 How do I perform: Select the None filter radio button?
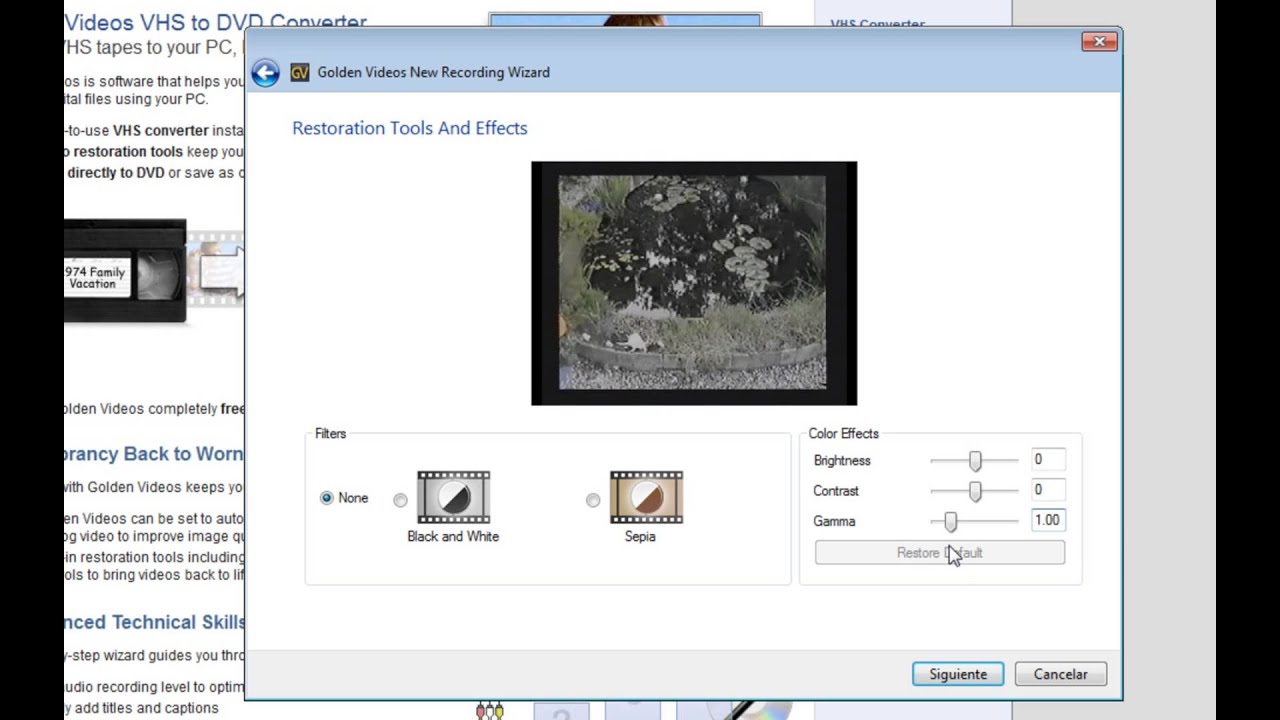click(326, 498)
